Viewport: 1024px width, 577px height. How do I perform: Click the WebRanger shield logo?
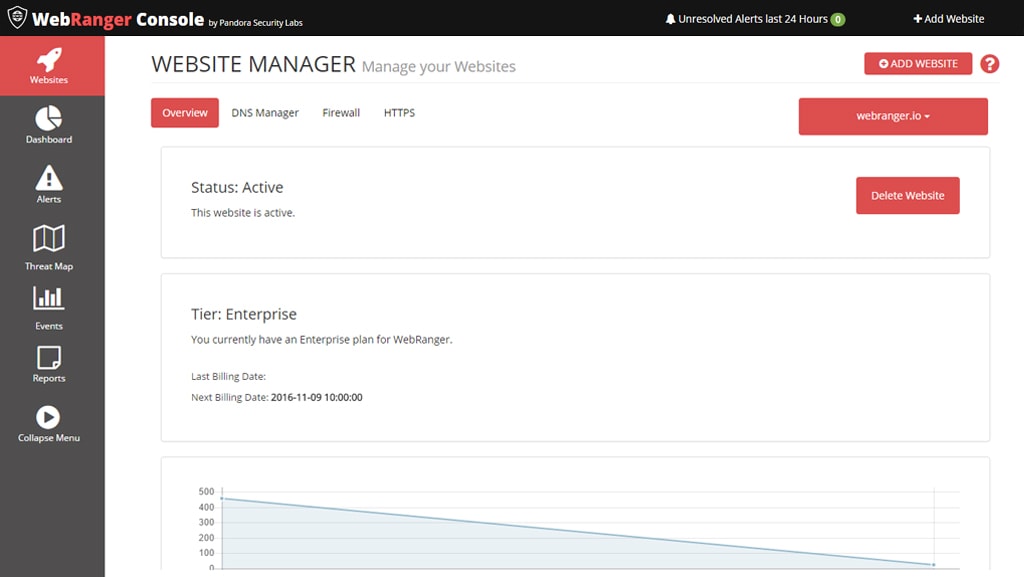[16, 18]
